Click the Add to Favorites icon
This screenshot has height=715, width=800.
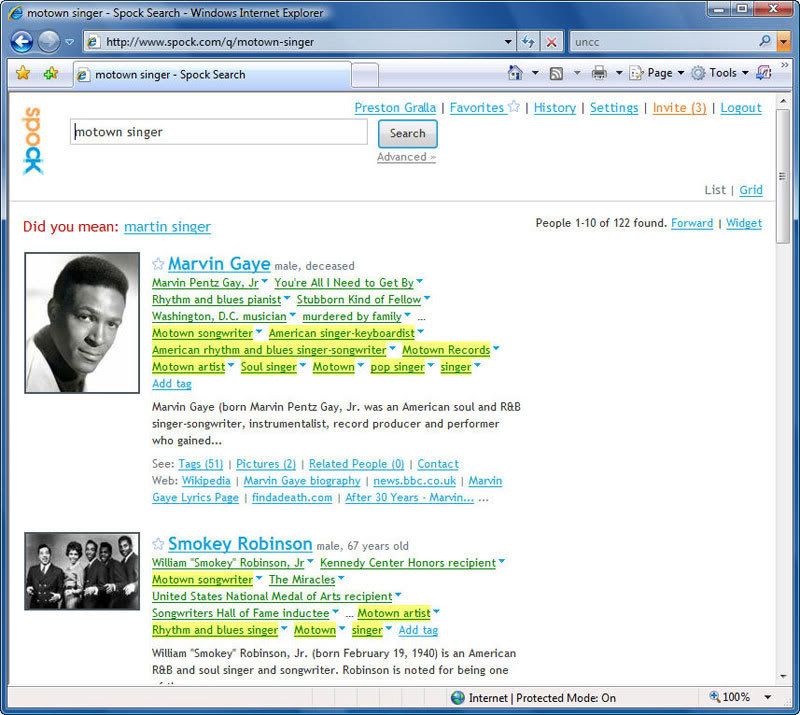(x=51, y=73)
